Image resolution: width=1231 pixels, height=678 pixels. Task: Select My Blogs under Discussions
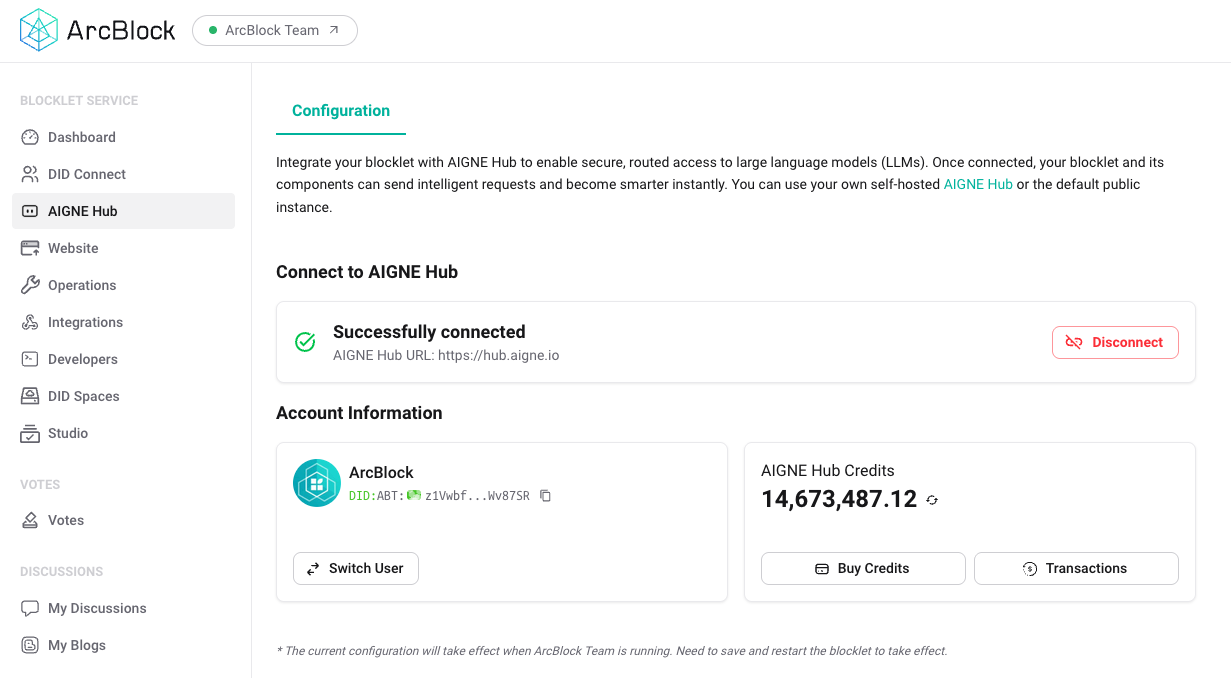coord(75,645)
